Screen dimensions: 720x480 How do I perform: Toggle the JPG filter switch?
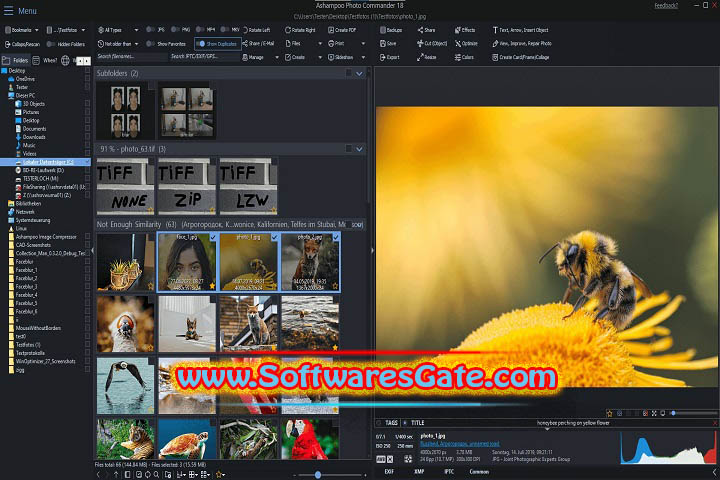[150, 29]
